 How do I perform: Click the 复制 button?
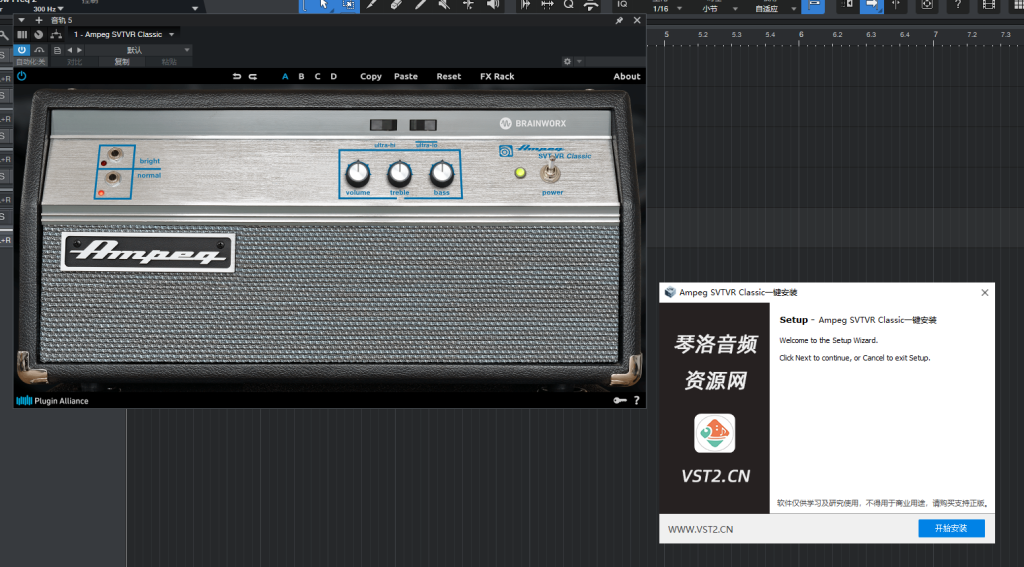[x=122, y=62]
